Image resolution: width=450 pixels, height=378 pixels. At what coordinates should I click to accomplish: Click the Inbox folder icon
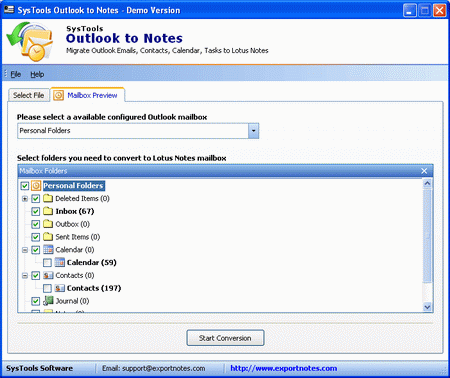point(48,211)
